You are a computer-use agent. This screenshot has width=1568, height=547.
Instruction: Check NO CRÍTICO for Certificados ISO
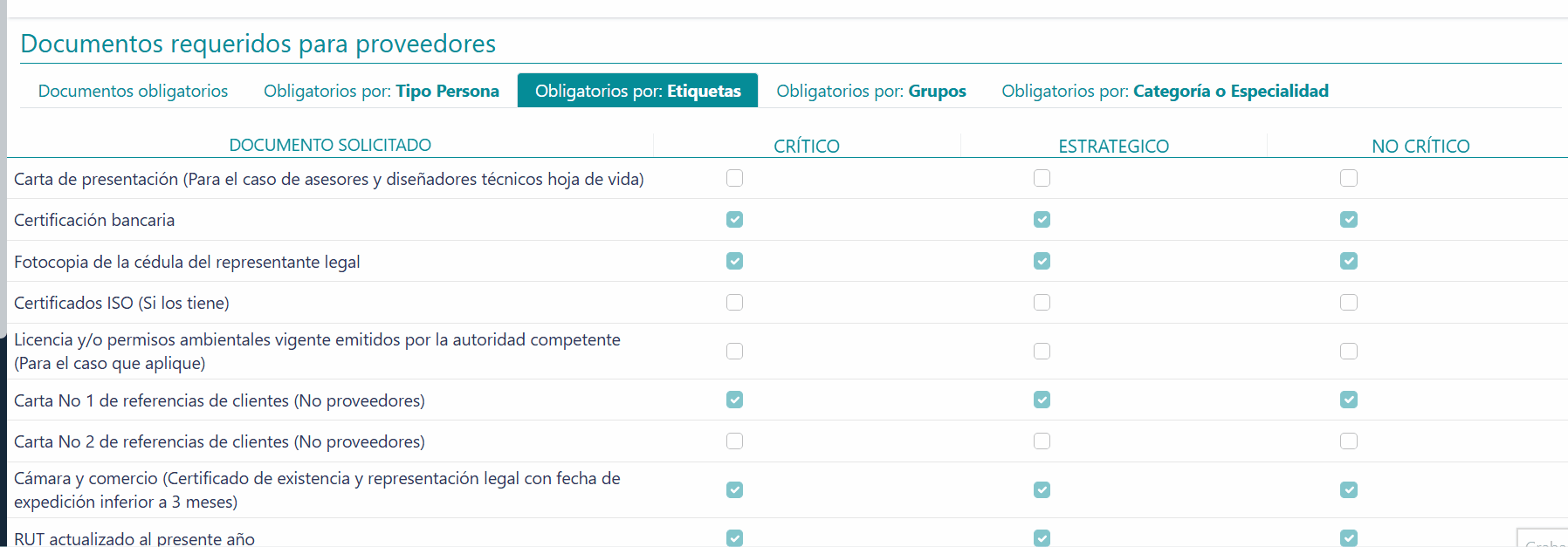coord(1349,303)
